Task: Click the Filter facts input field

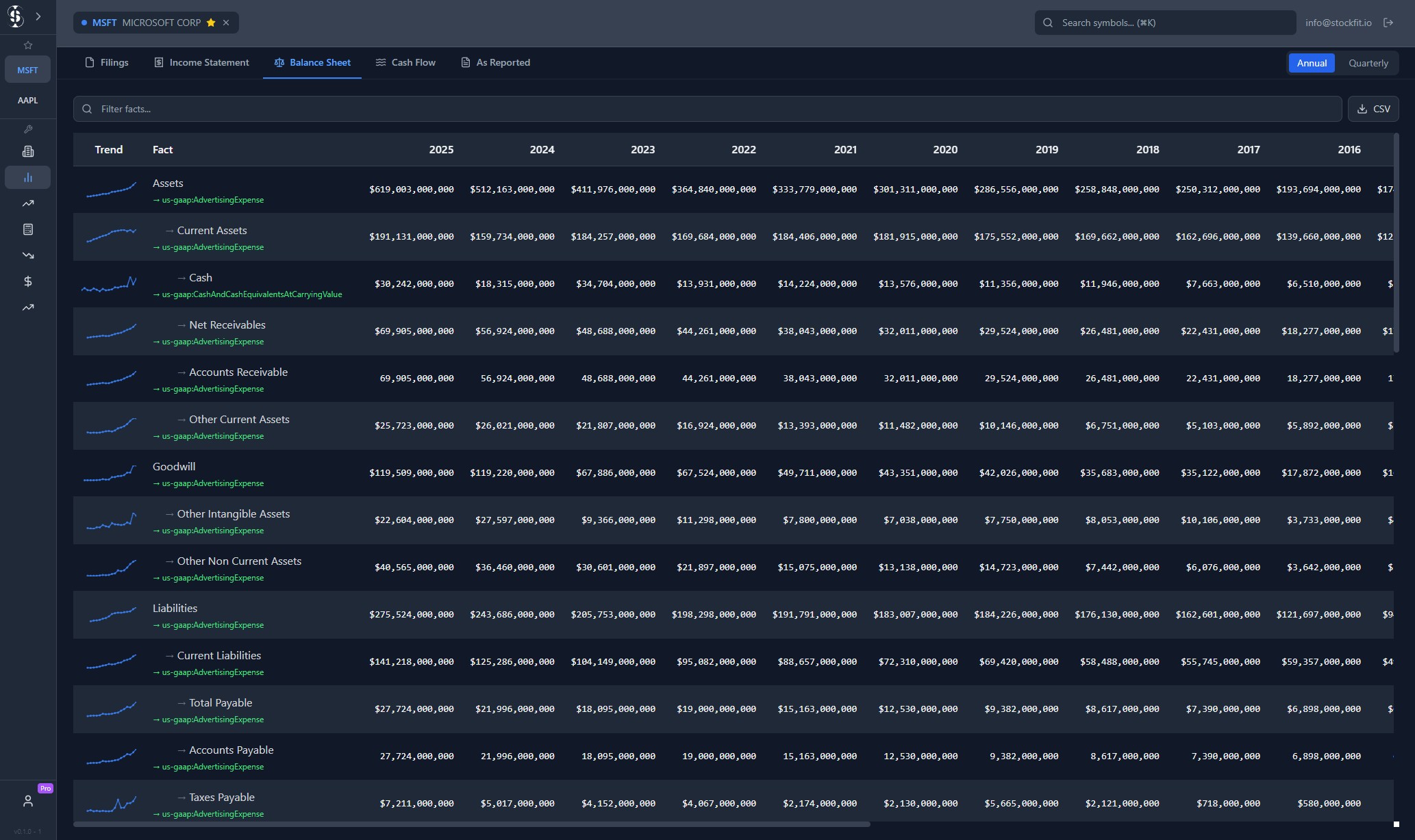Action: click(x=707, y=109)
